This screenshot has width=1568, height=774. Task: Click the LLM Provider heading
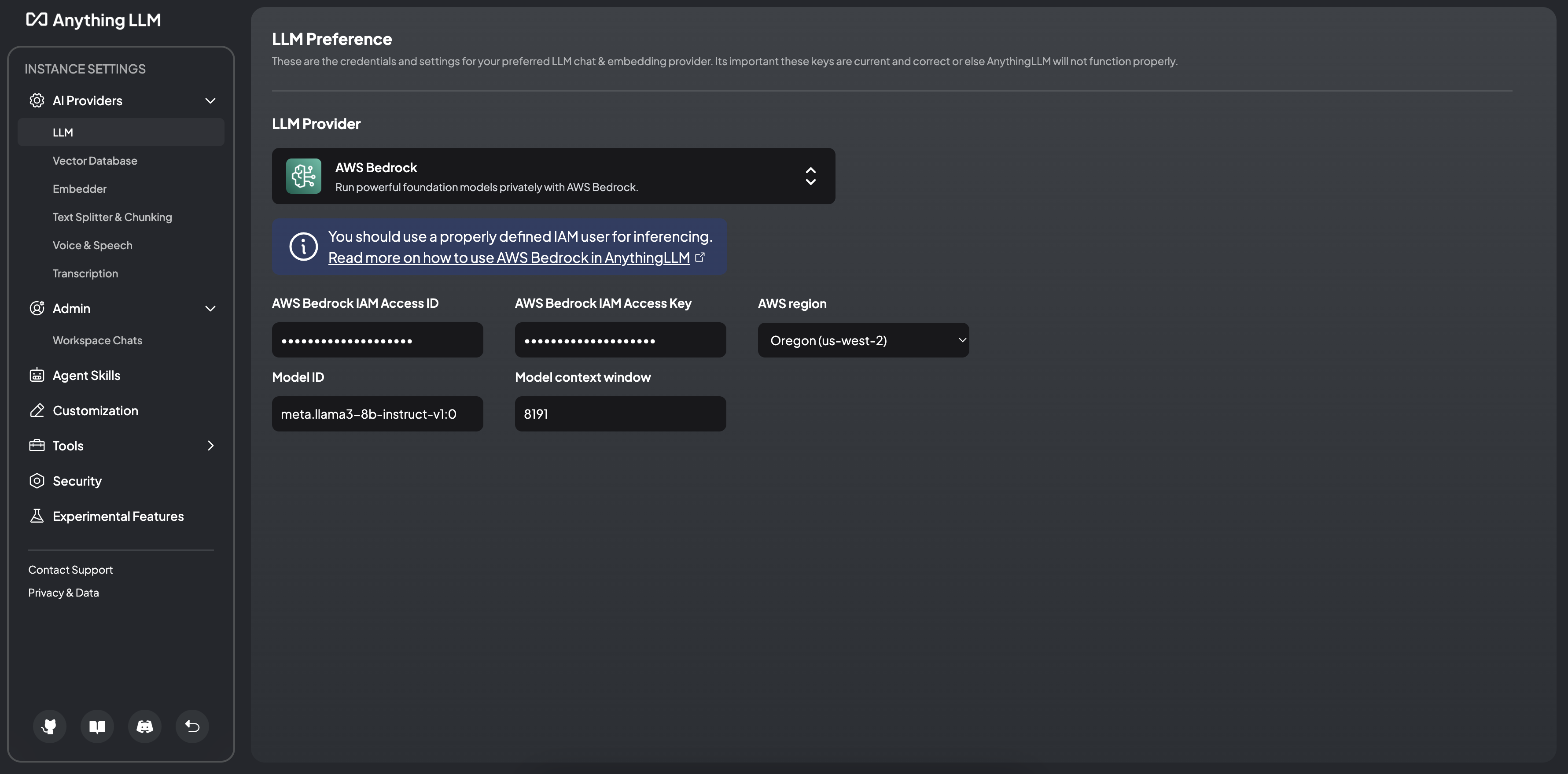[x=316, y=124]
